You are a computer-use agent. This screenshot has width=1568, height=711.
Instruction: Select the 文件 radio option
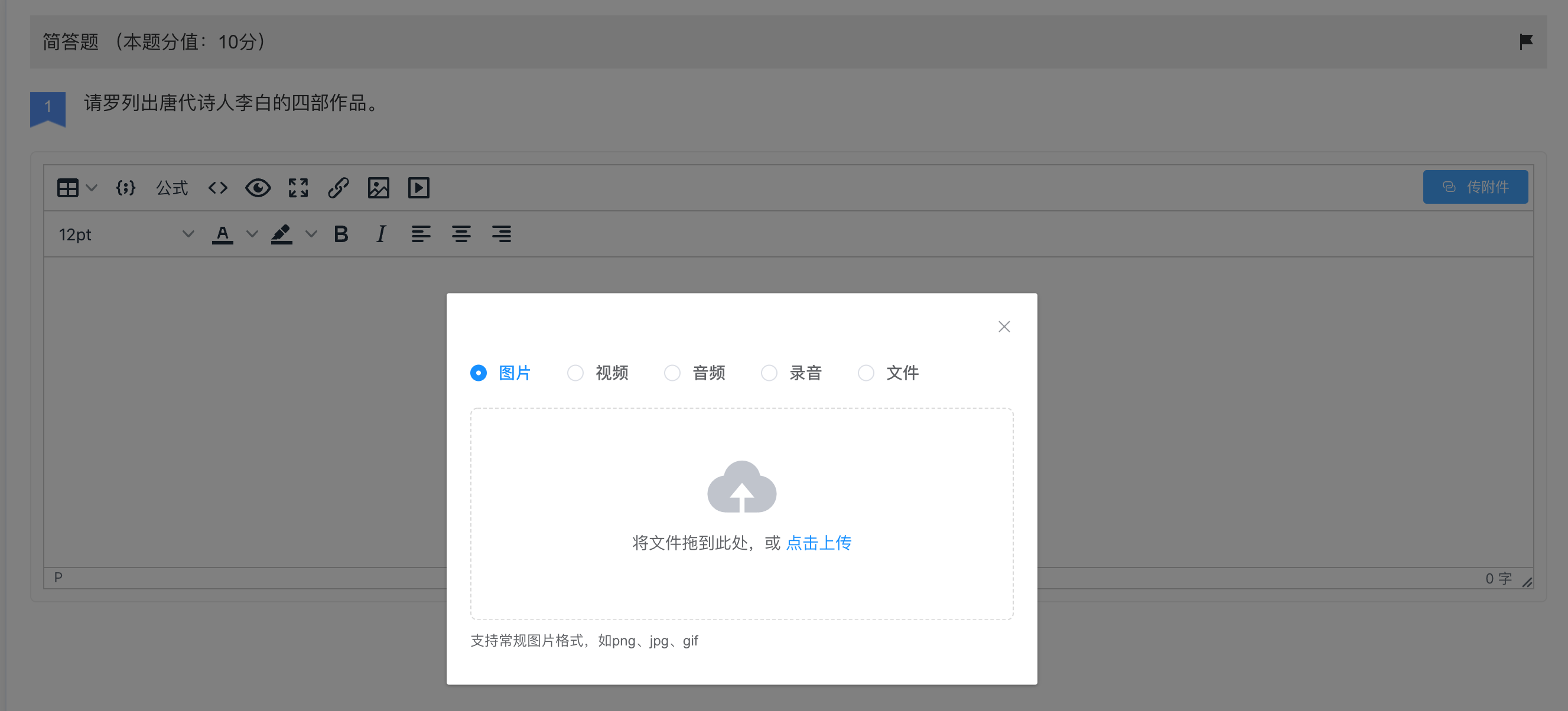point(888,373)
